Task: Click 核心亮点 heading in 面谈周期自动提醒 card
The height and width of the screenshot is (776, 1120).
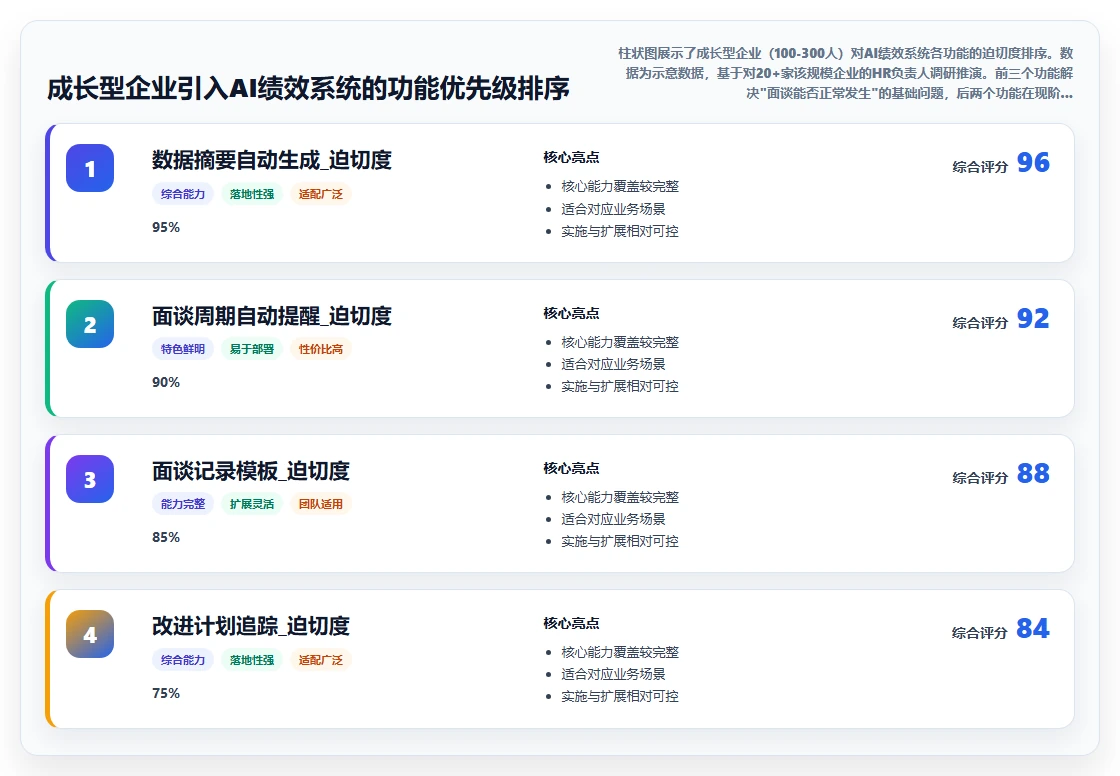Action: [571, 313]
